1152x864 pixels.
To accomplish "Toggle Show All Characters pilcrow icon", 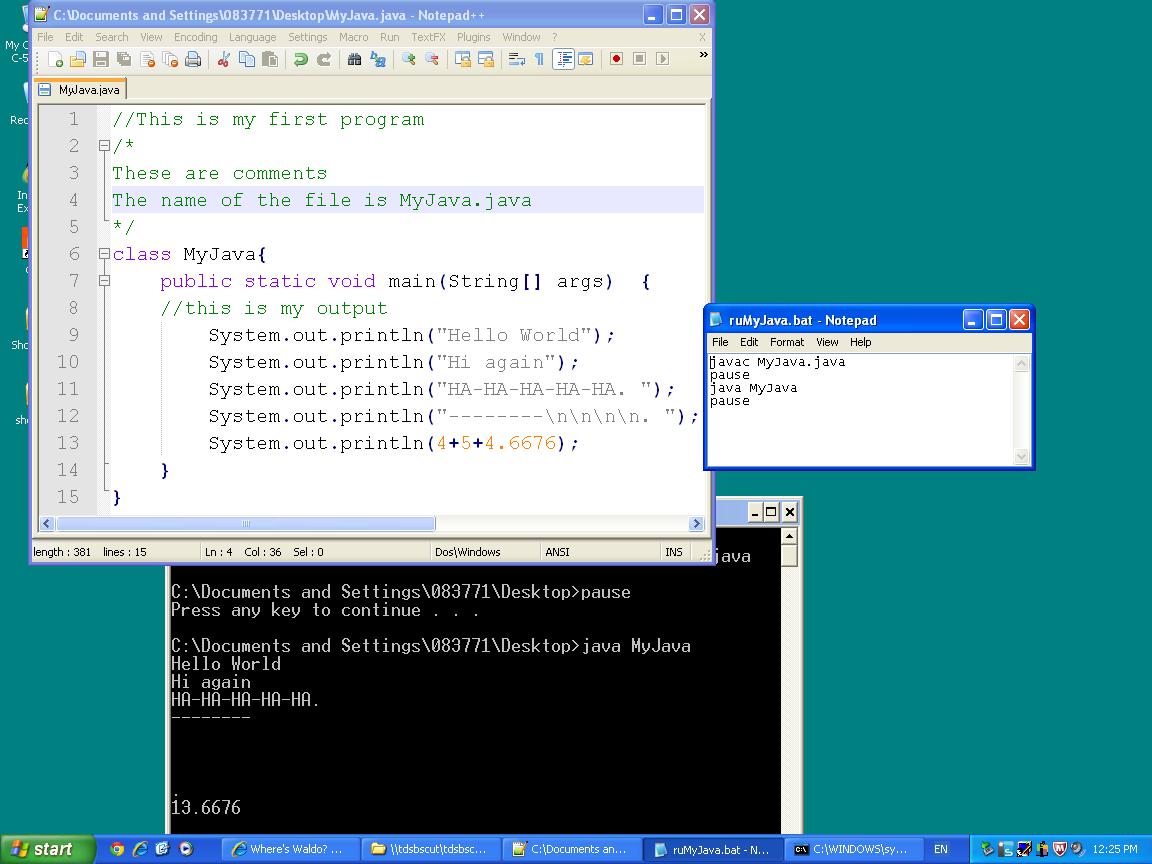I will tap(539, 60).
